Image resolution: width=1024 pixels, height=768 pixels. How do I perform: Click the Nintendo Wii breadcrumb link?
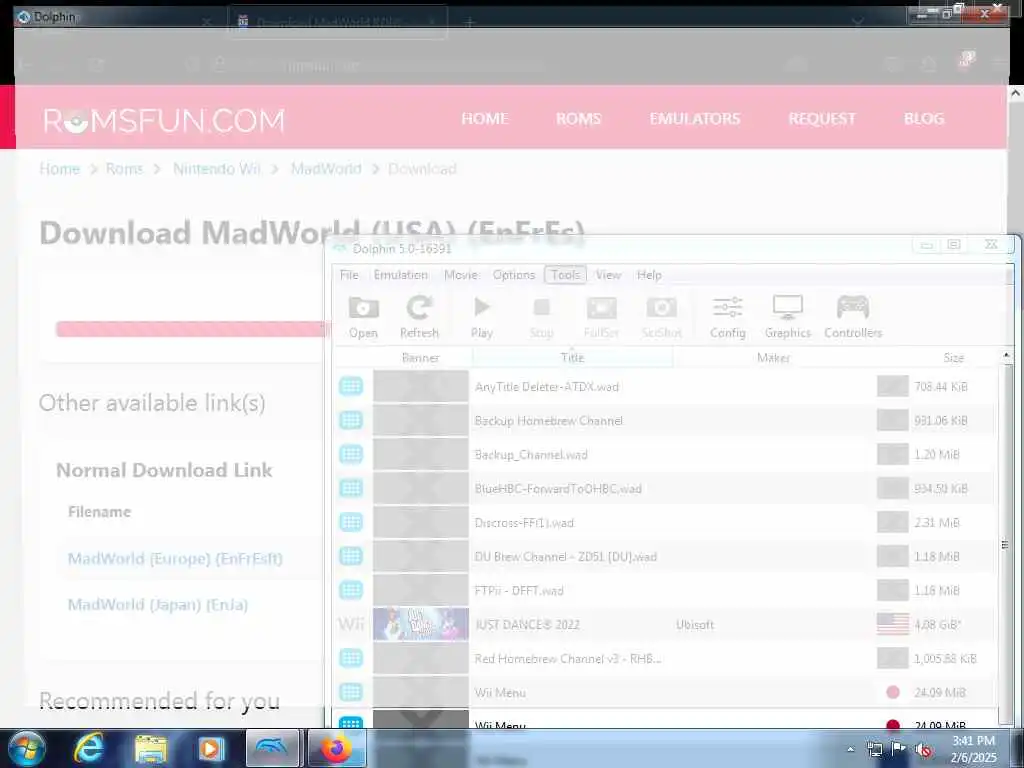tap(217, 169)
